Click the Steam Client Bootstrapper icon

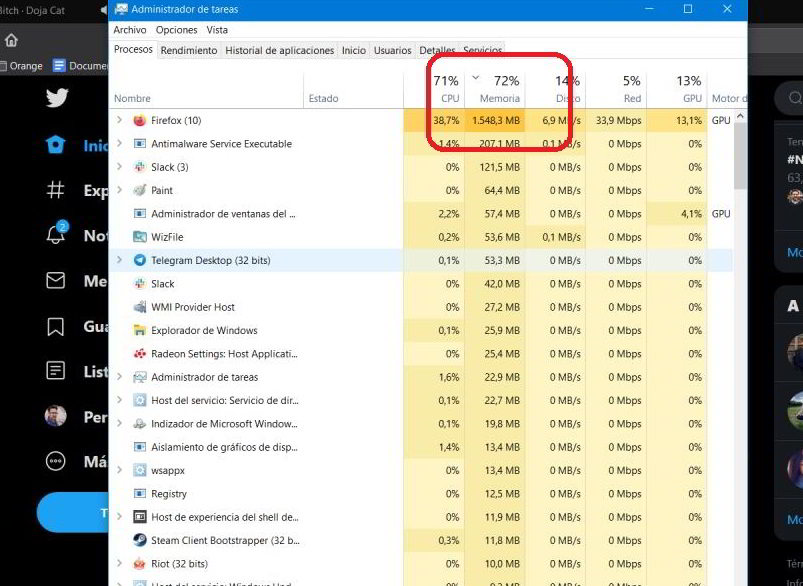point(140,541)
